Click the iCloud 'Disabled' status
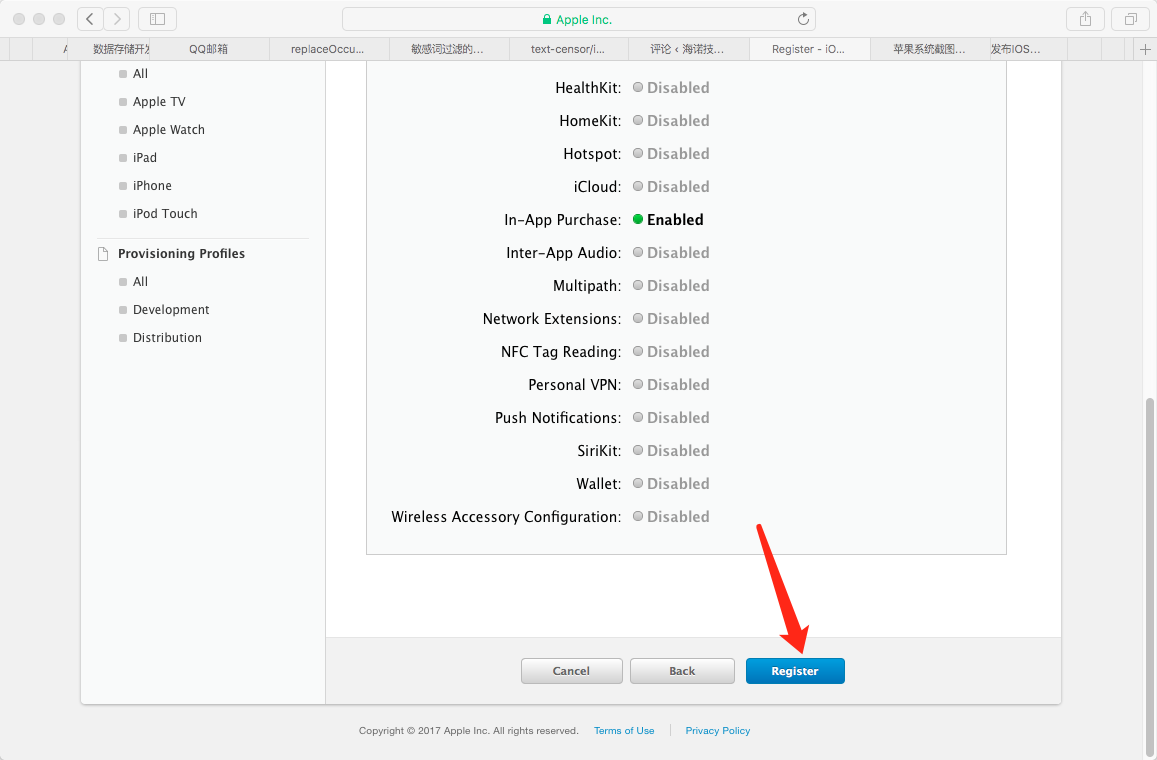1157x760 pixels. 671,187
